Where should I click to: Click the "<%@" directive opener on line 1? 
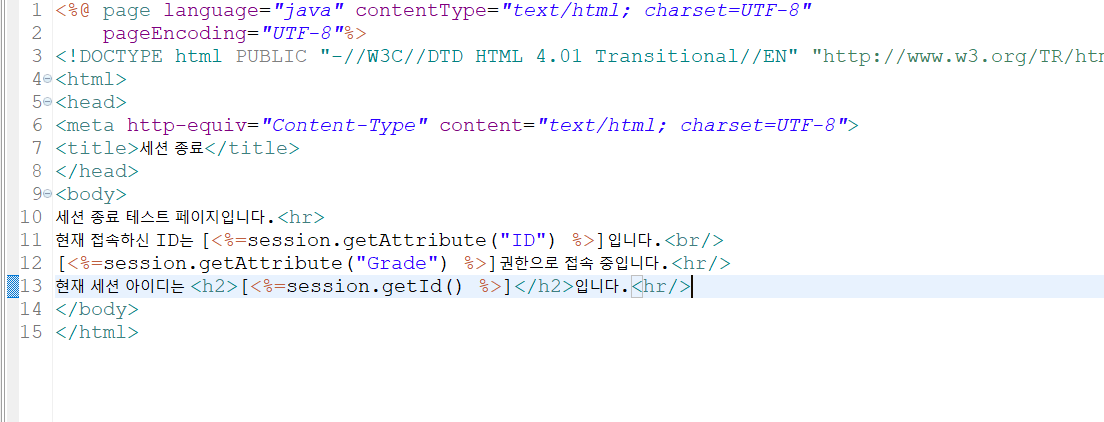[x=73, y=11]
